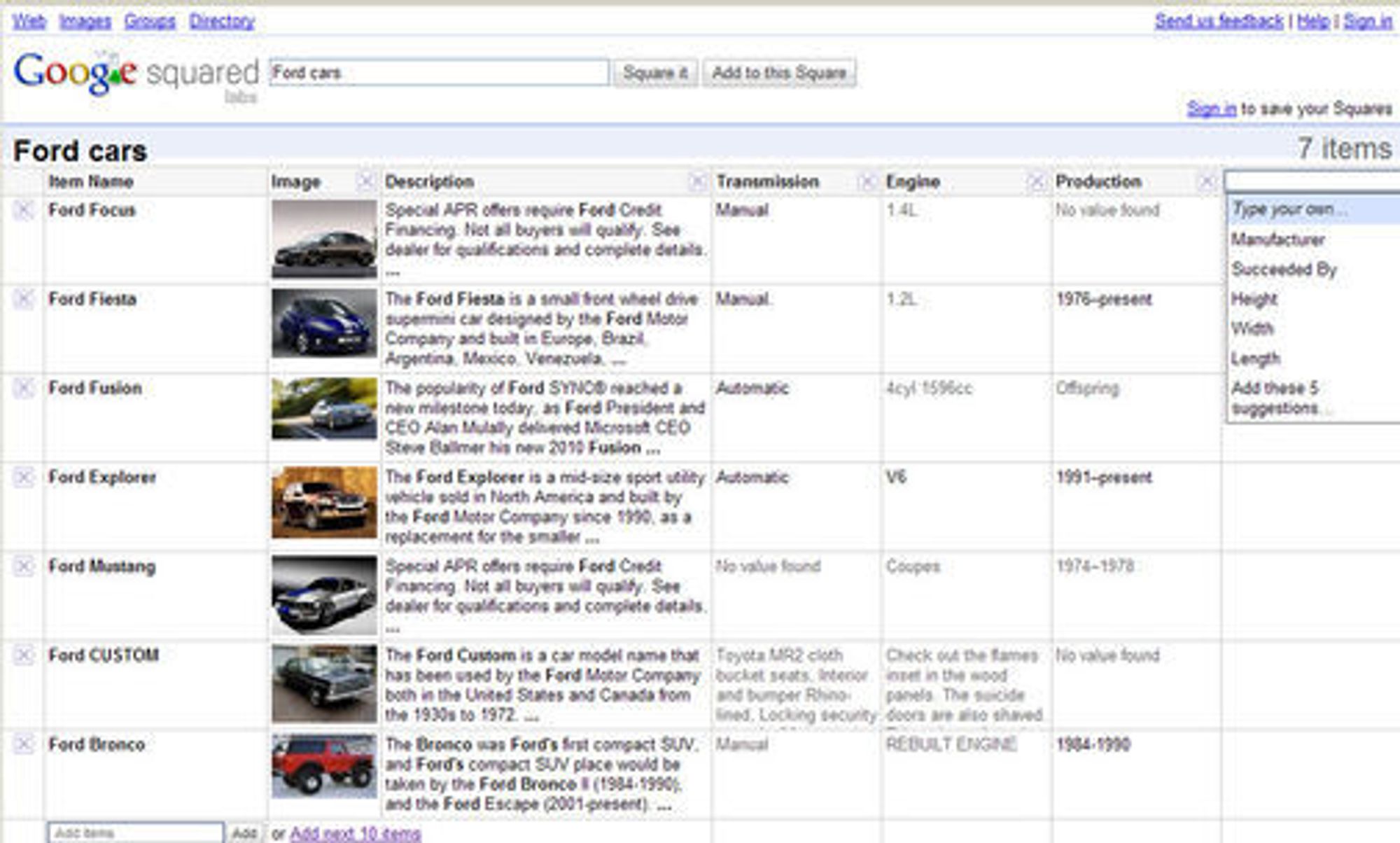This screenshot has width=1400, height=843.
Task: Open the Groups link
Action: (x=150, y=21)
